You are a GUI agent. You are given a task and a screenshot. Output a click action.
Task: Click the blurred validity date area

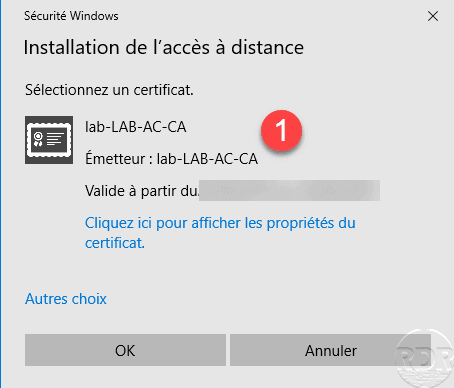(x=289, y=190)
